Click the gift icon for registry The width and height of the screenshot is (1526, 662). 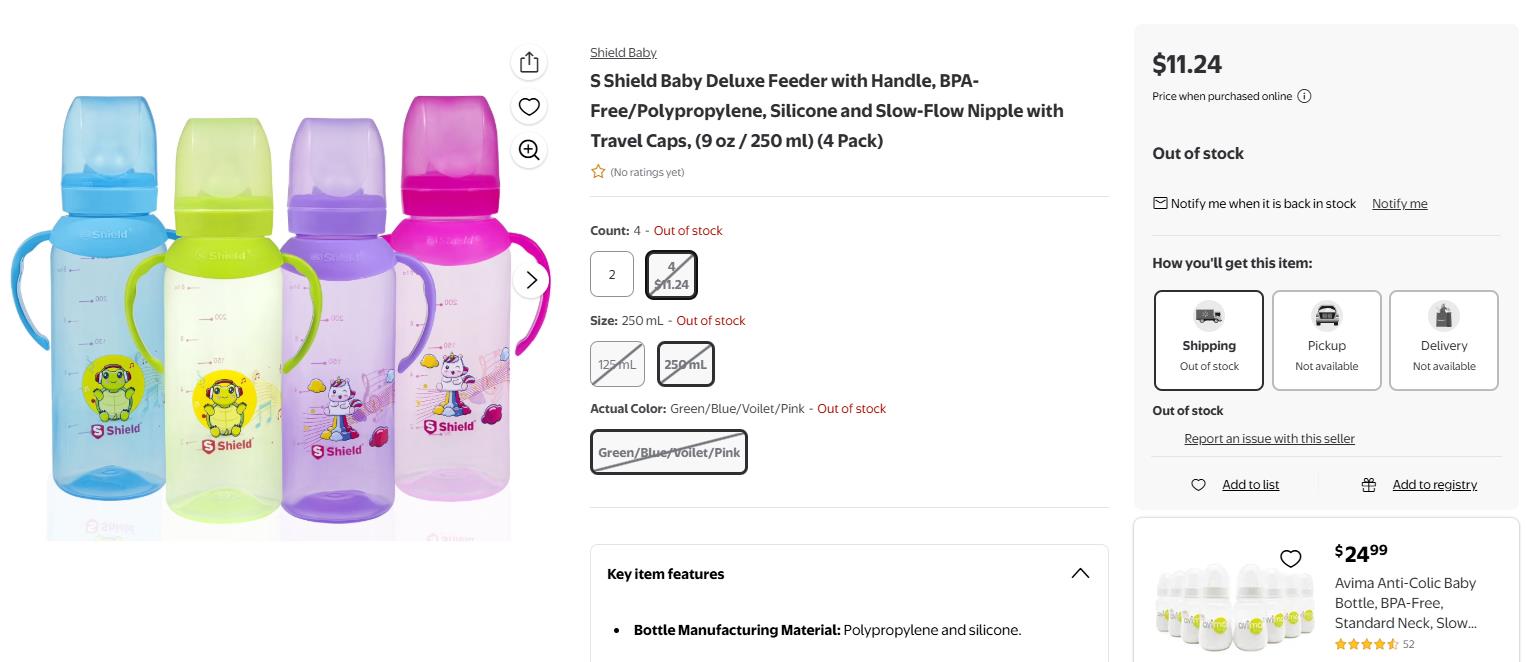tap(1369, 485)
